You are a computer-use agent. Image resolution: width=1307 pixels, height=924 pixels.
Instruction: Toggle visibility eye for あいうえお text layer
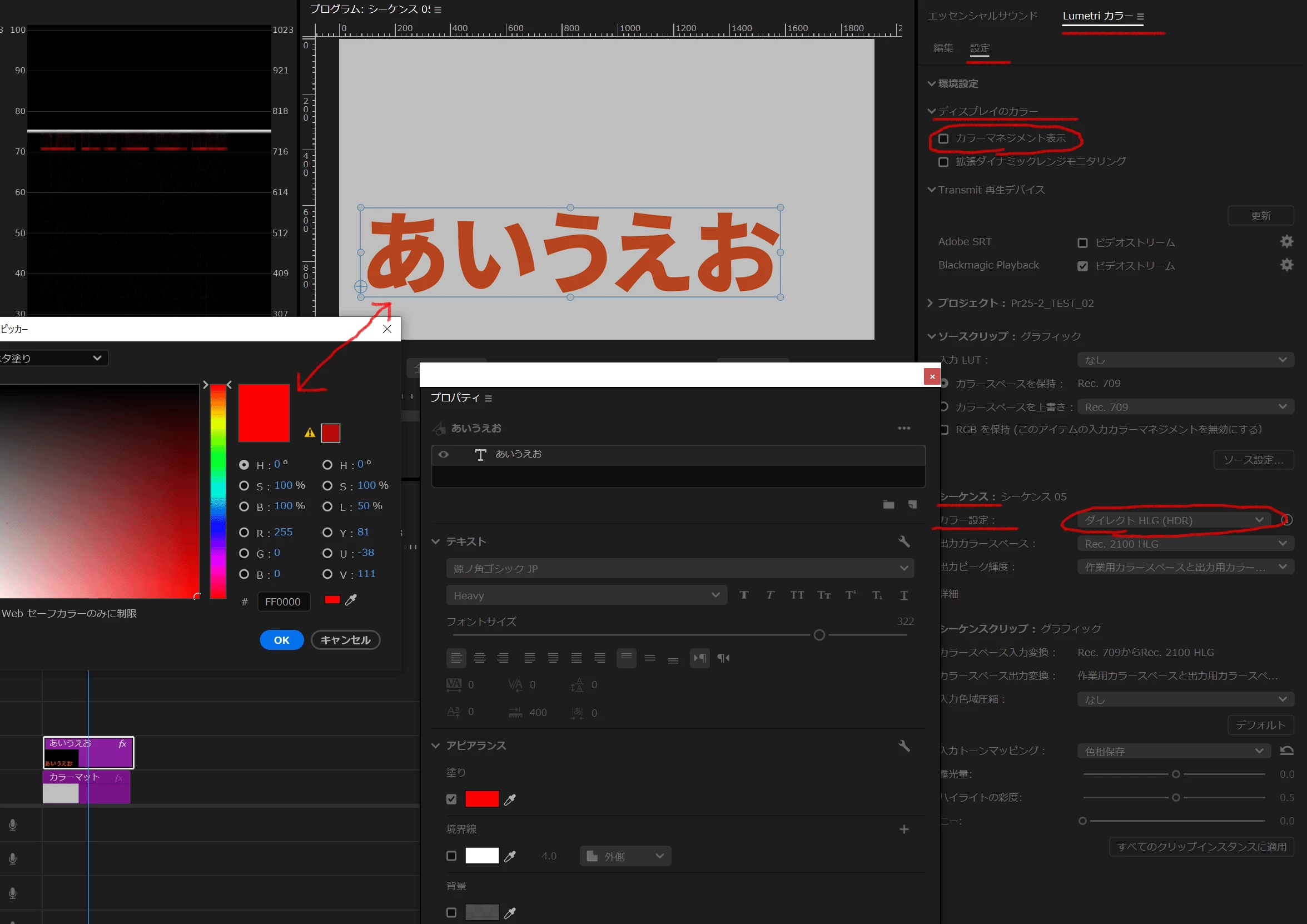pos(444,454)
